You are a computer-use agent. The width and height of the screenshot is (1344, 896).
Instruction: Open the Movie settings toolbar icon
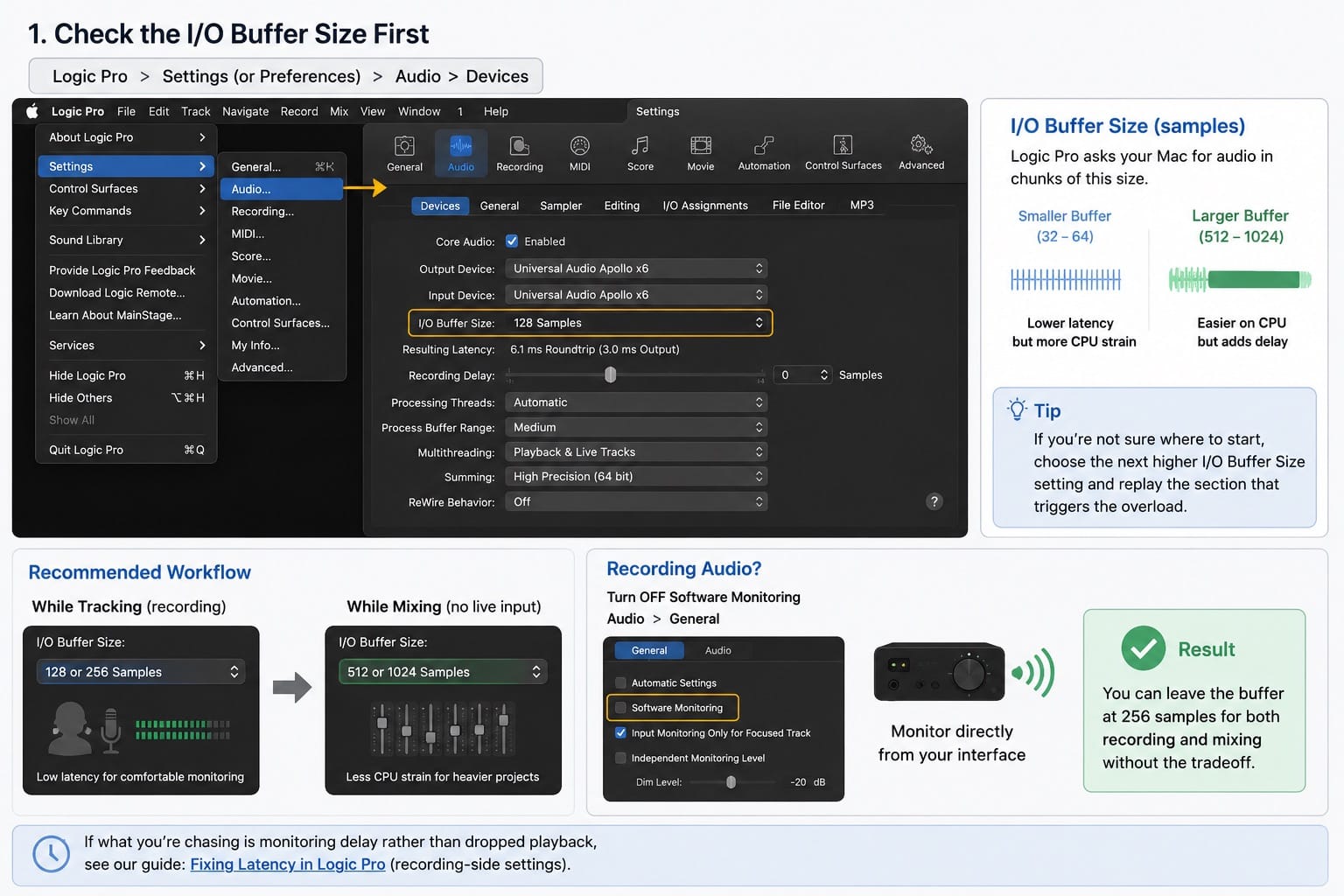pyautogui.click(x=701, y=153)
